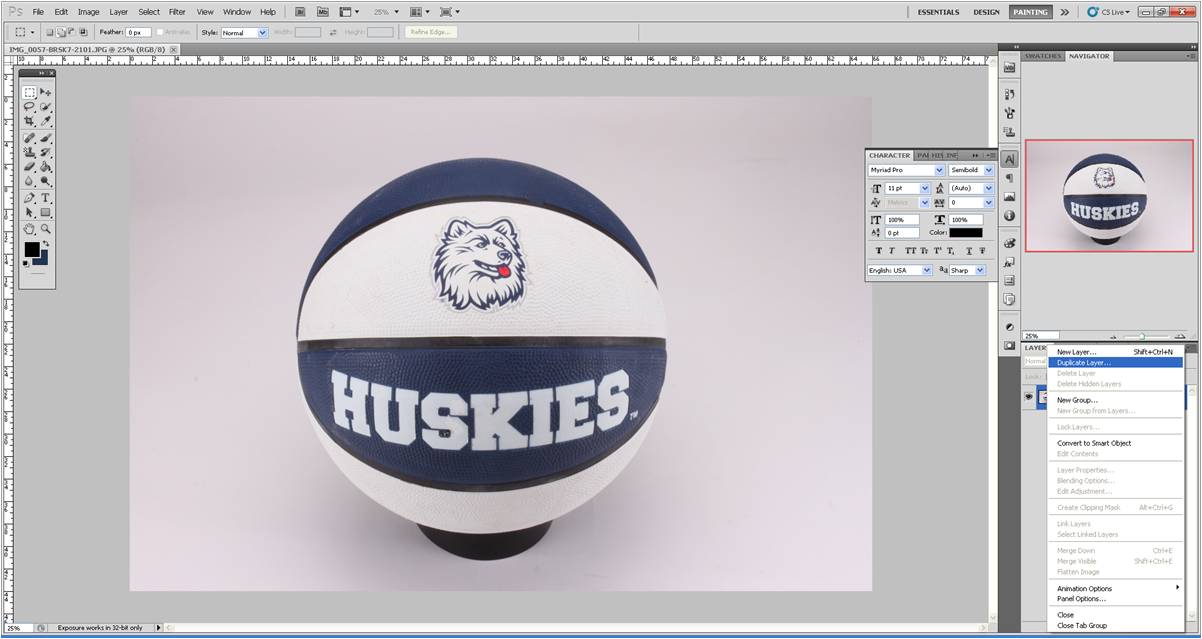
Task: Select the Crop tool
Action: pos(29,121)
